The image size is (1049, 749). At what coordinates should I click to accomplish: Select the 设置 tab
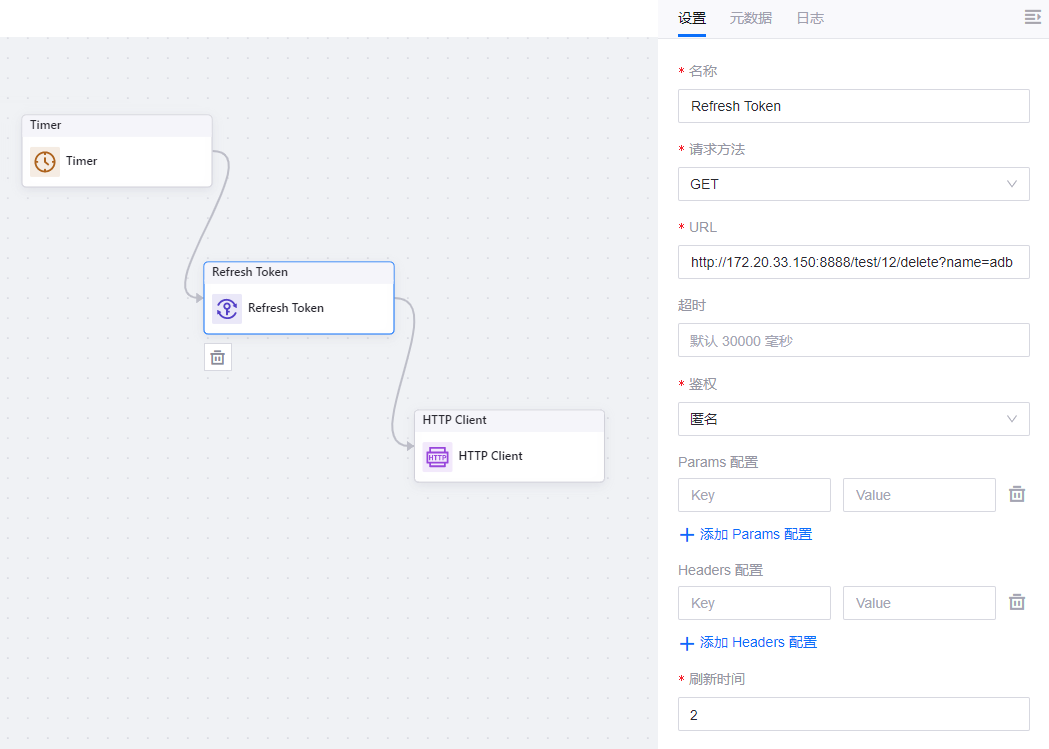[x=692, y=18]
